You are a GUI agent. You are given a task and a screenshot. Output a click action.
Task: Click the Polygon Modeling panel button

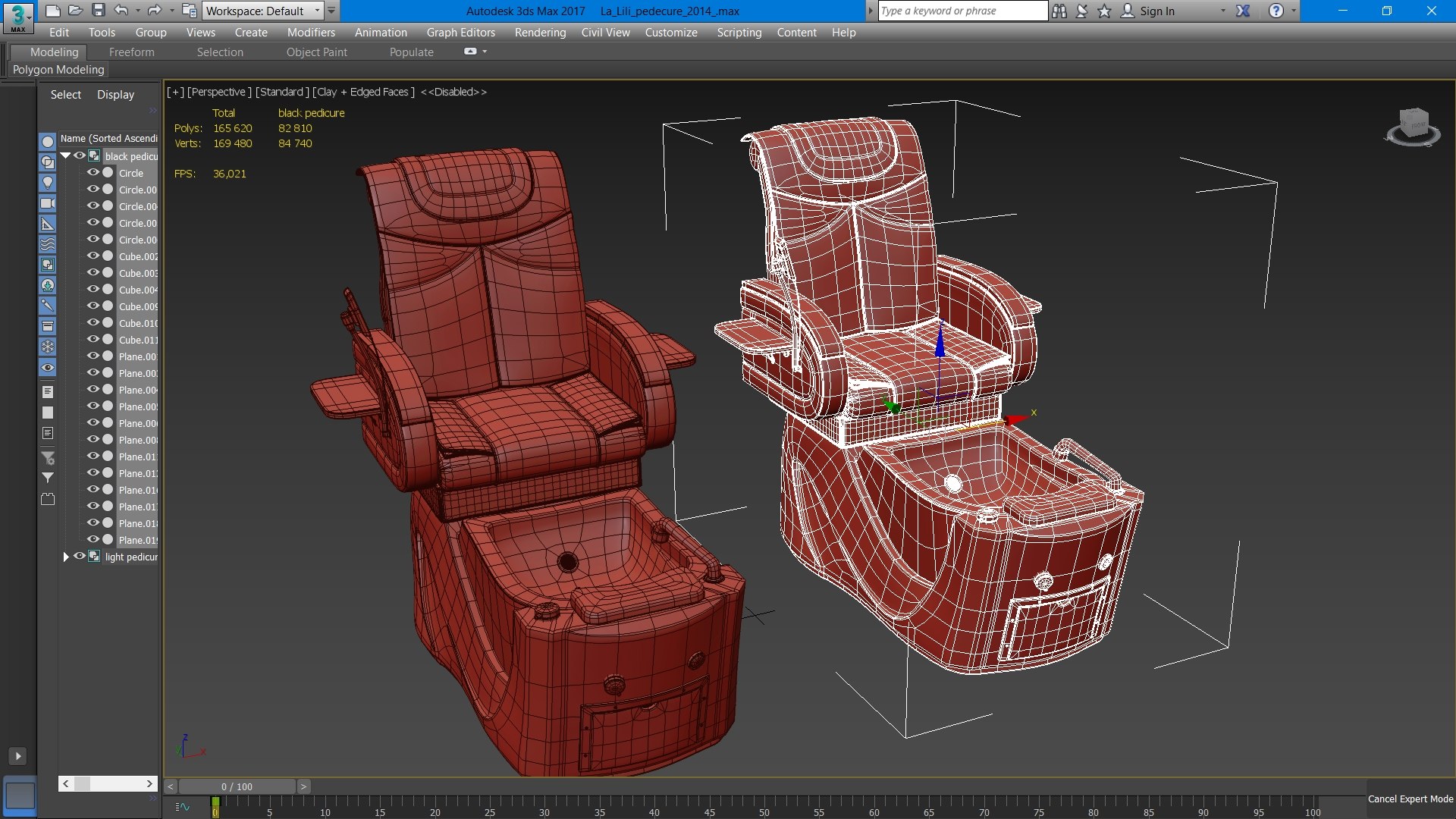click(x=58, y=69)
